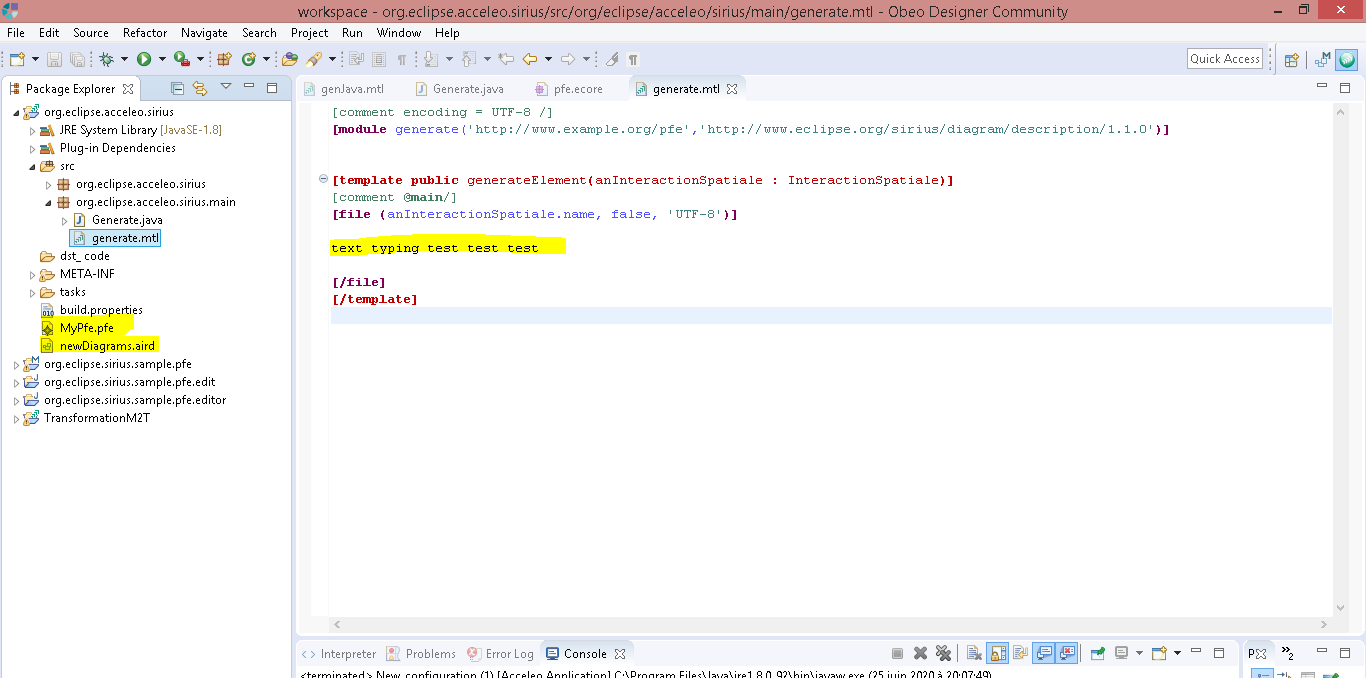
Task: Collapse the org.eclipse.acceleo.sirius project
Action: (16, 112)
